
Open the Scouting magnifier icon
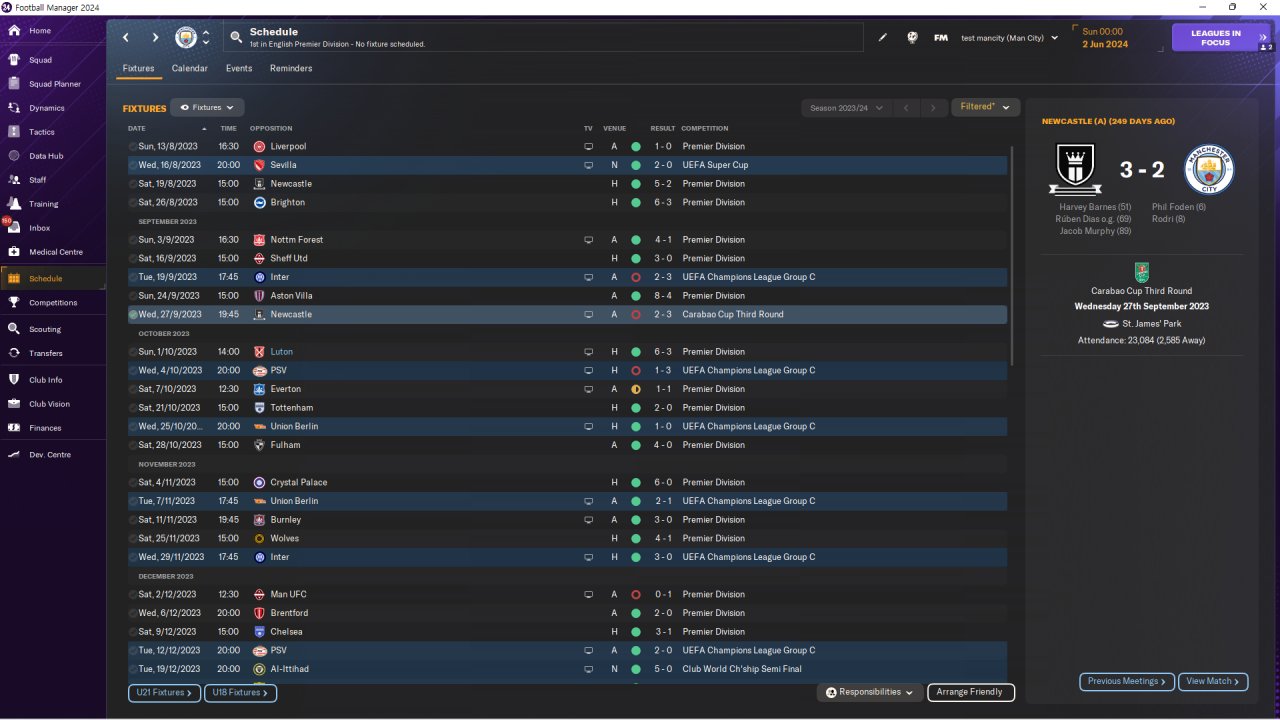(x=14, y=329)
